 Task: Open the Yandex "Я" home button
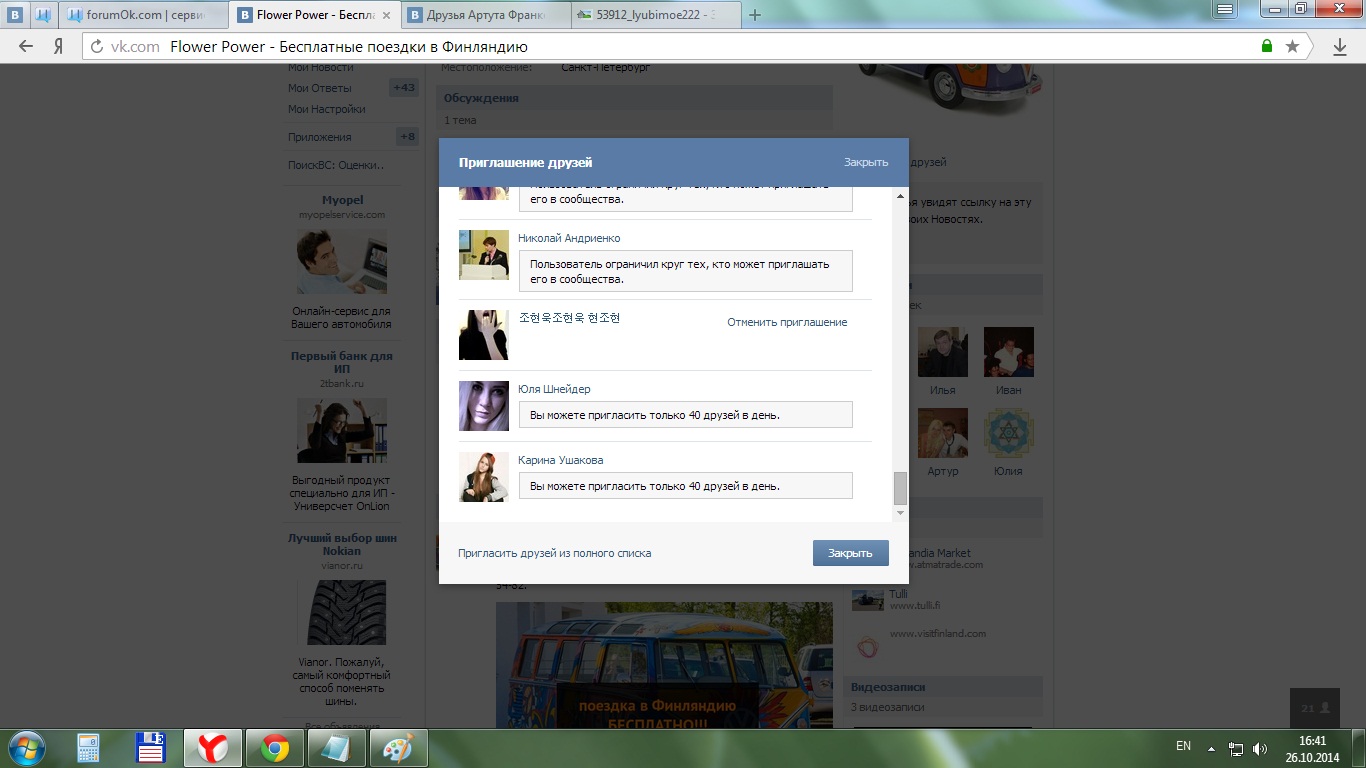tap(59, 46)
